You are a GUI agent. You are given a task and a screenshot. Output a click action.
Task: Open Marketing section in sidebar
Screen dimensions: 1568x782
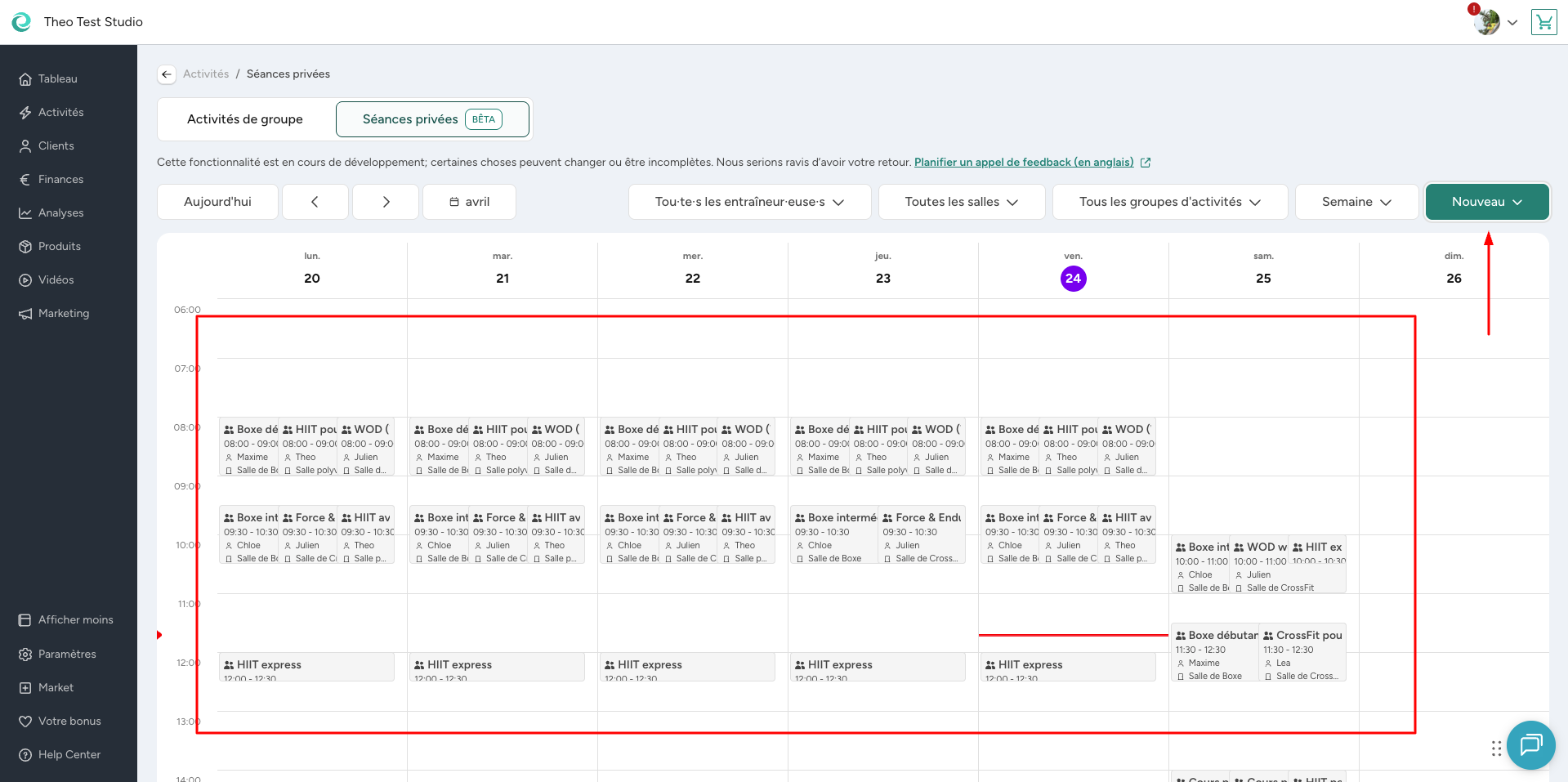[x=63, y=313]
